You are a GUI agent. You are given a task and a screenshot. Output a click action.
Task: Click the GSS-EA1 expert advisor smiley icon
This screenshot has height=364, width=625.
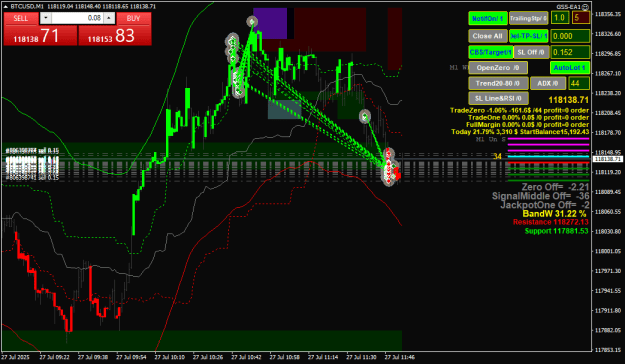(585, 7)
